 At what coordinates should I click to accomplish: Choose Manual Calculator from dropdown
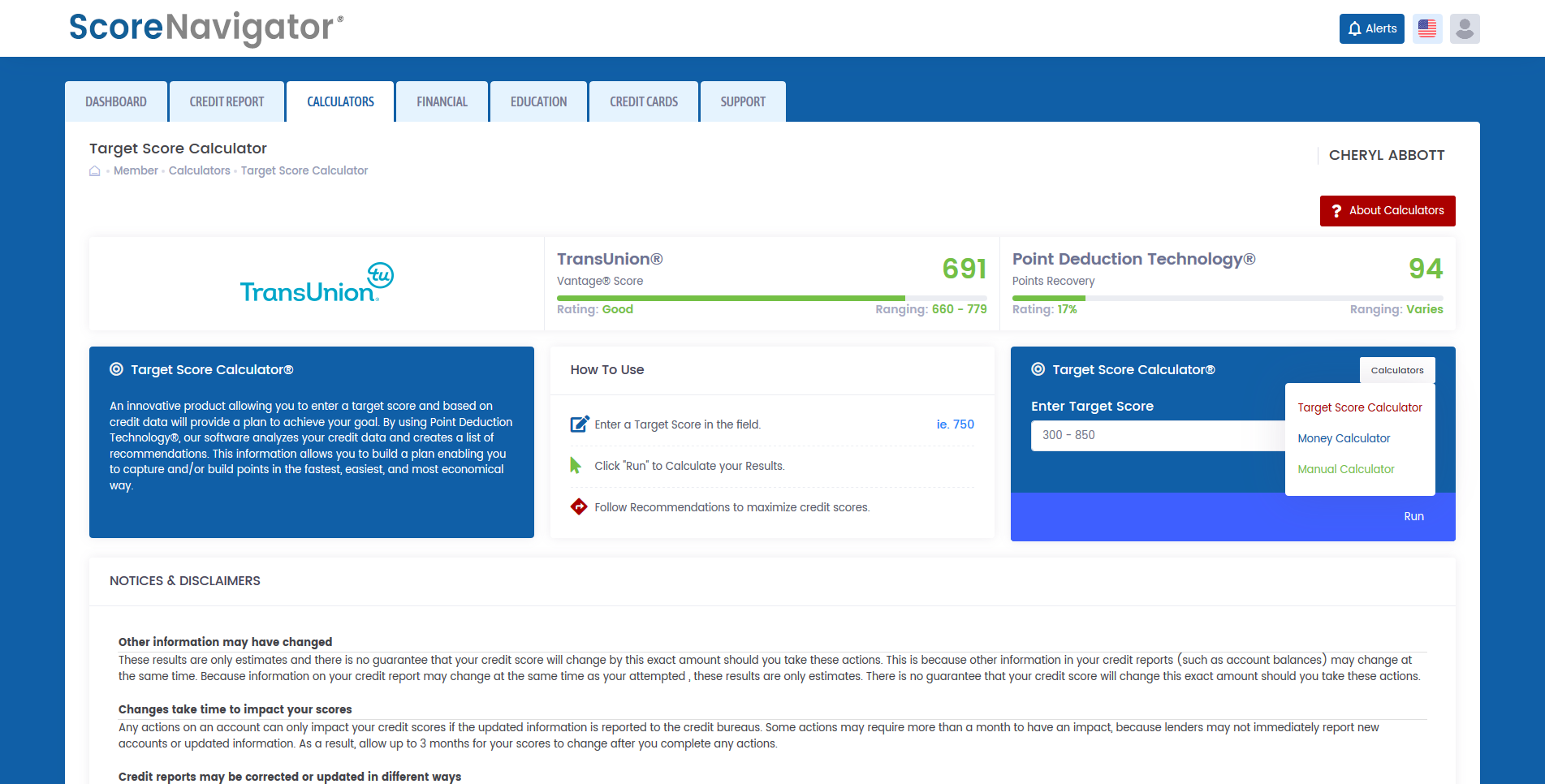1346,469
